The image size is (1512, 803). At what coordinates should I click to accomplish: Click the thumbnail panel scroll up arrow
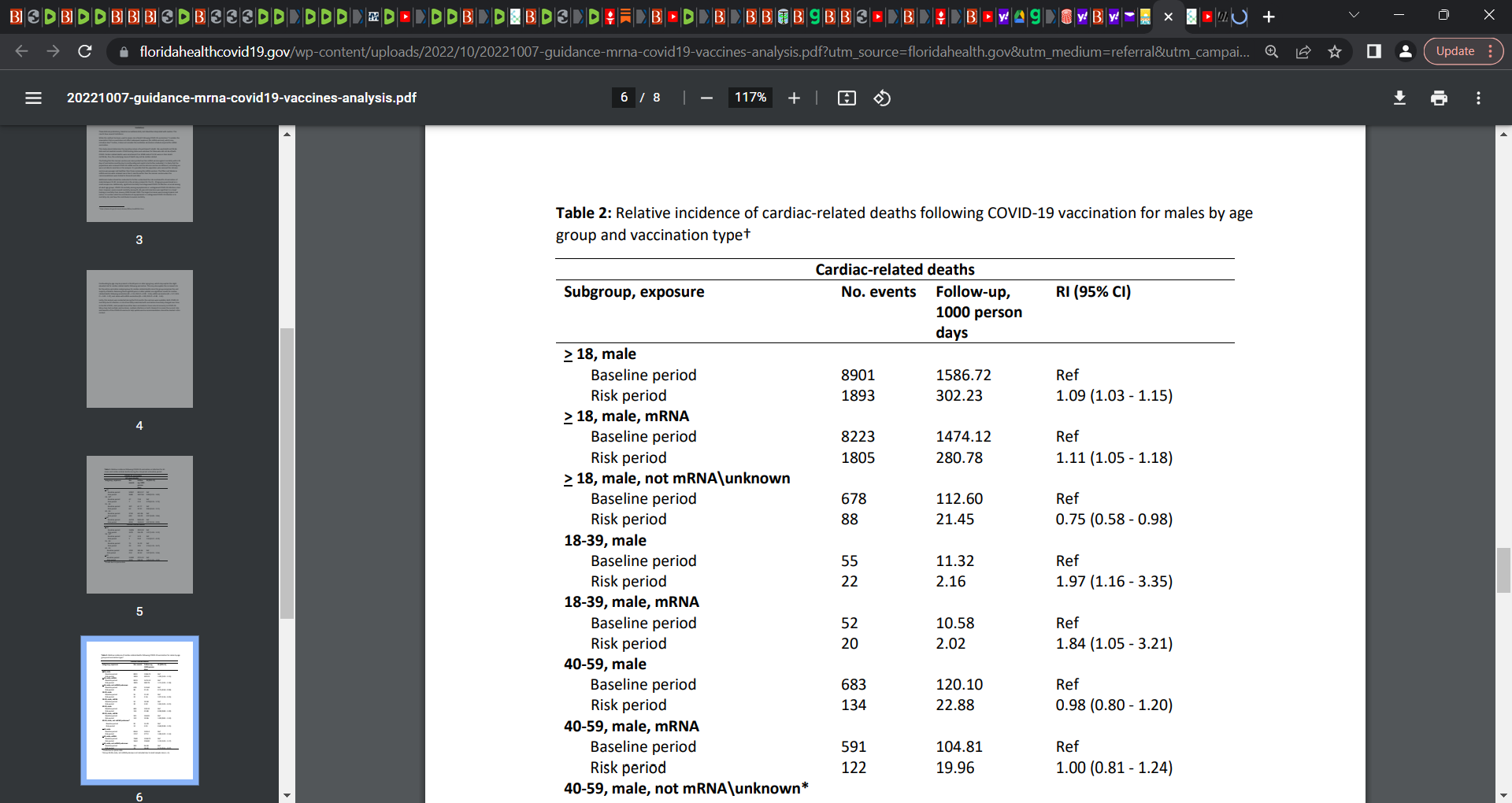click(287, 134)
